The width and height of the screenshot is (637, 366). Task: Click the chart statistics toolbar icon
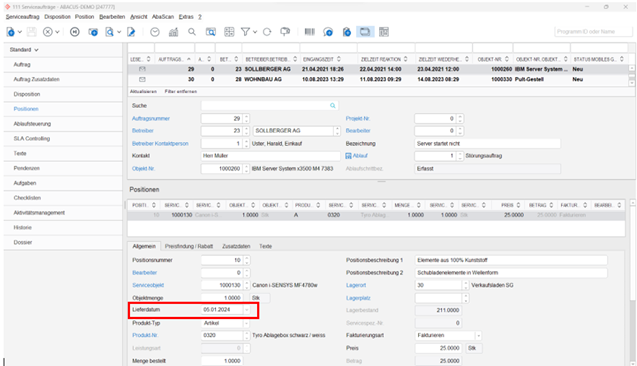pyautogui.click(x=173, y=32)
